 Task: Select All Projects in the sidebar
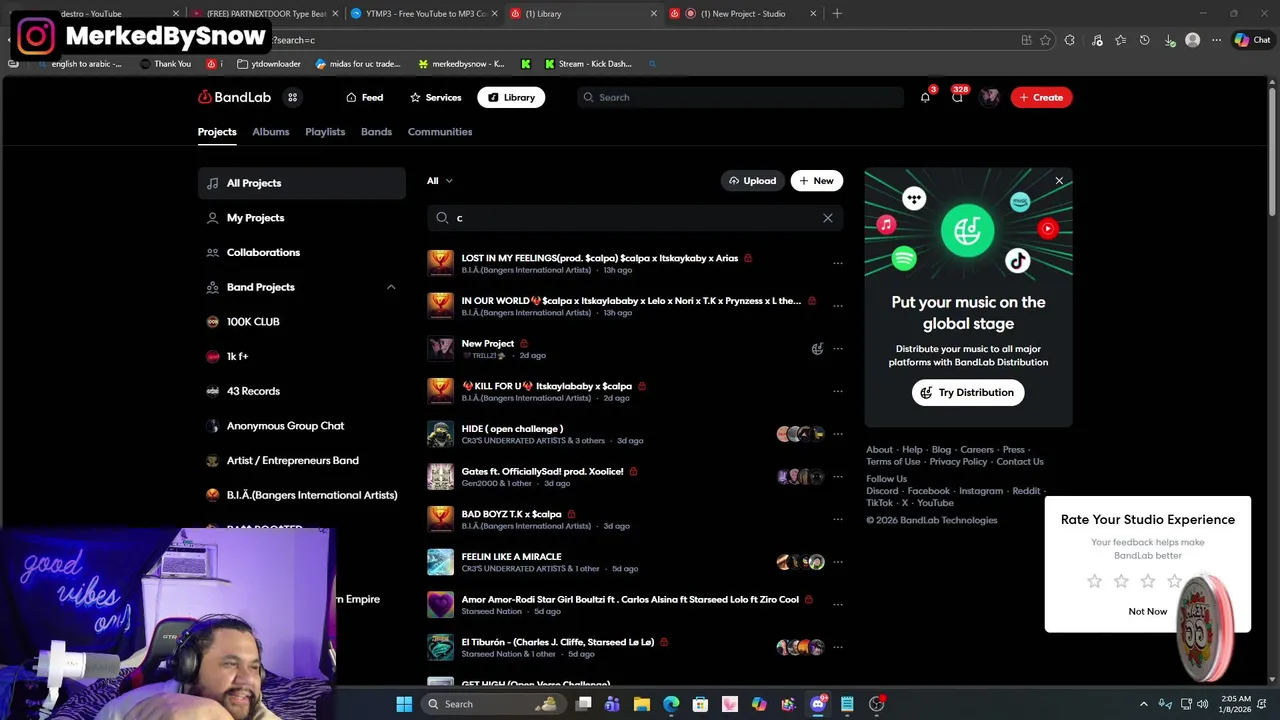pos(301,183)
